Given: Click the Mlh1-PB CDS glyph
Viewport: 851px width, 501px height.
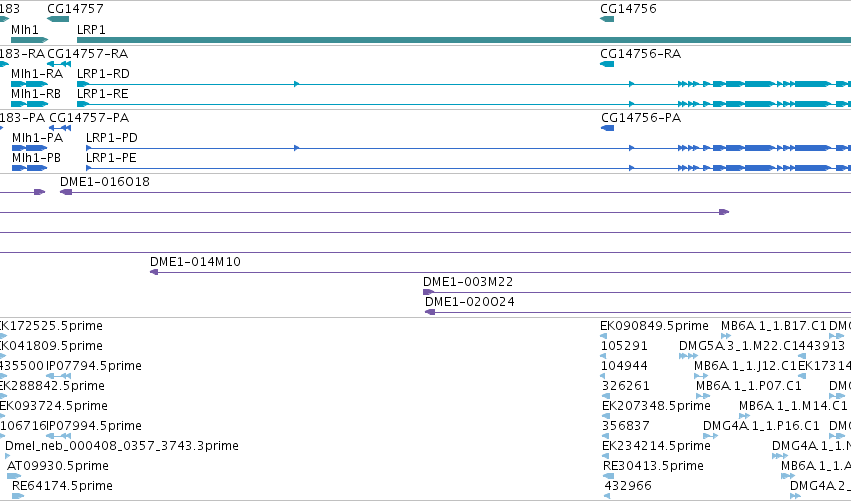Looking at the screenshot, I should [29, 168].
